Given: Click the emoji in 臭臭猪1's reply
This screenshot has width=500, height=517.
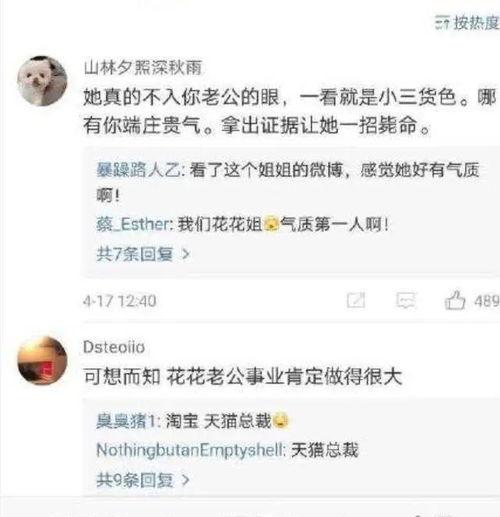Looking at the screenshot, I should tap(281, 421).
